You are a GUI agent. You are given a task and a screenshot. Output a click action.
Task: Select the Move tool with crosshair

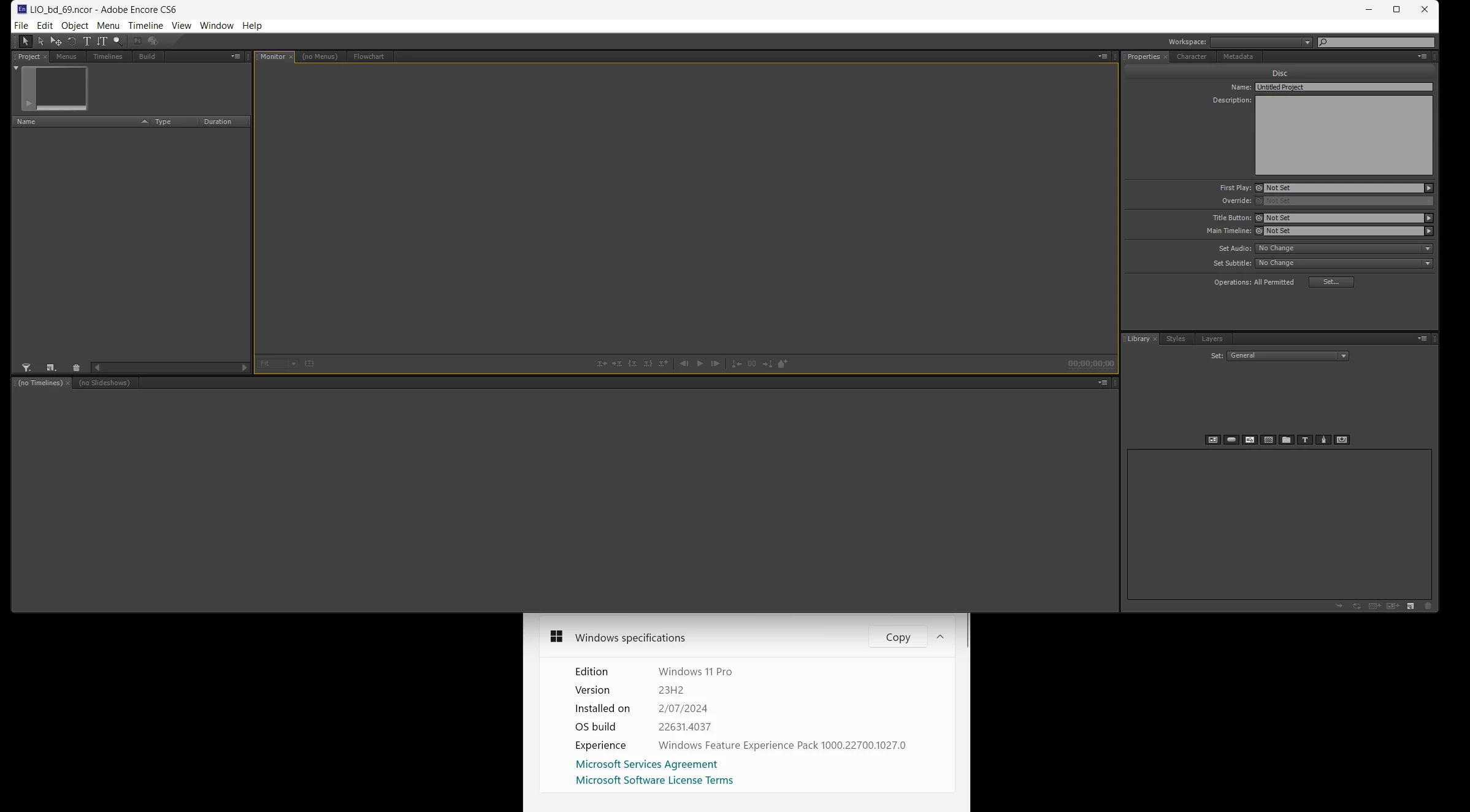point(56,41)
